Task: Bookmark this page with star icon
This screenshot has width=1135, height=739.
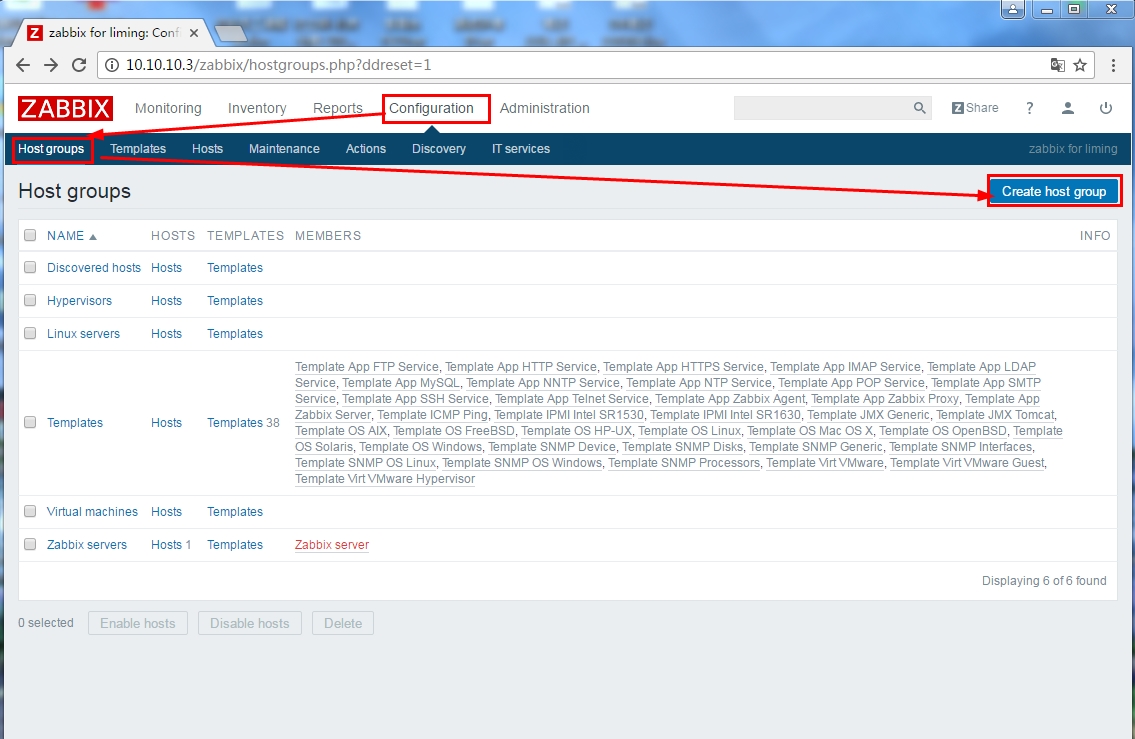Action: [1080, 65]
